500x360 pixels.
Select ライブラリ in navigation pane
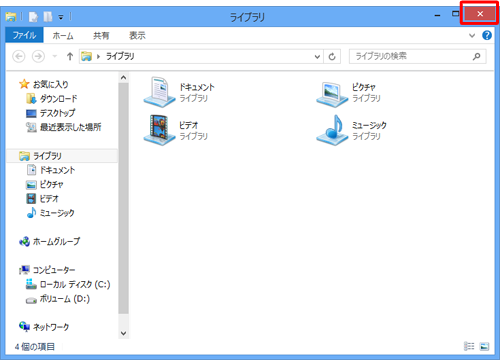[x=62, y=156]
